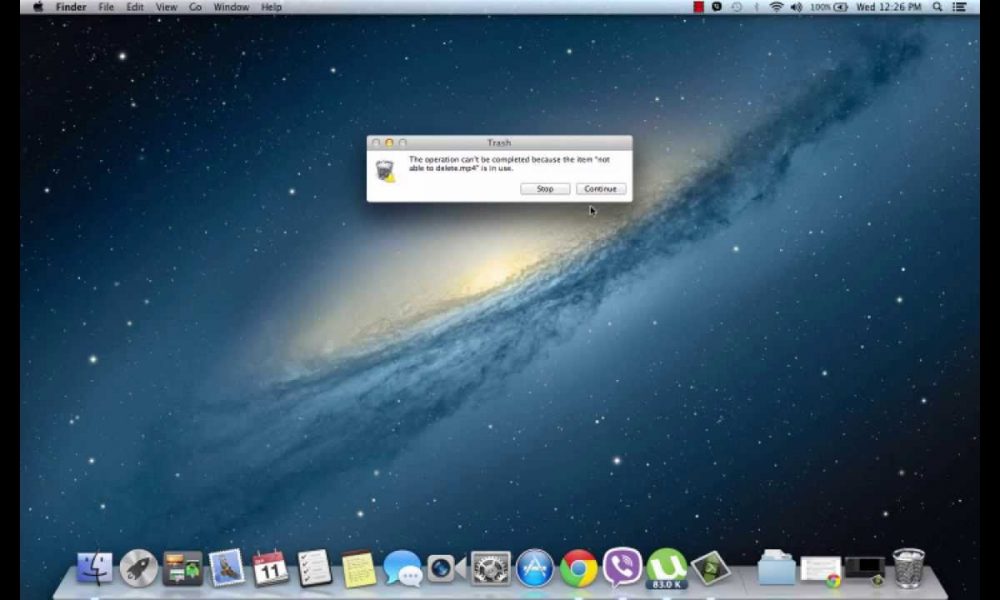The width and height of the screenshot is (1000, 600).
Task: Open Spotlight search from the menu bar
Action: (x=936, y=7)
